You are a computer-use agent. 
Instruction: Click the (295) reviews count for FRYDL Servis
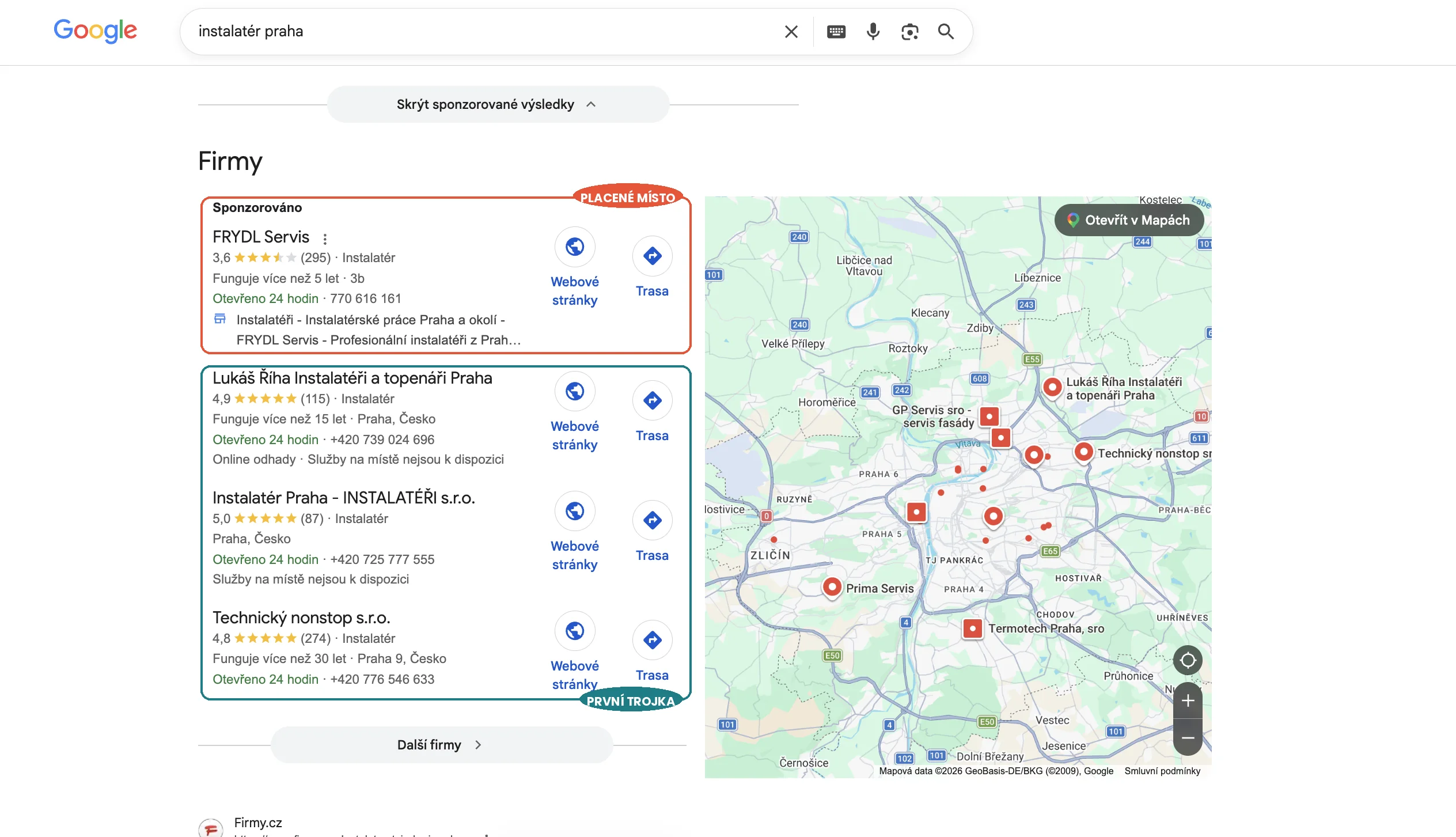click(x=316, y=258)
